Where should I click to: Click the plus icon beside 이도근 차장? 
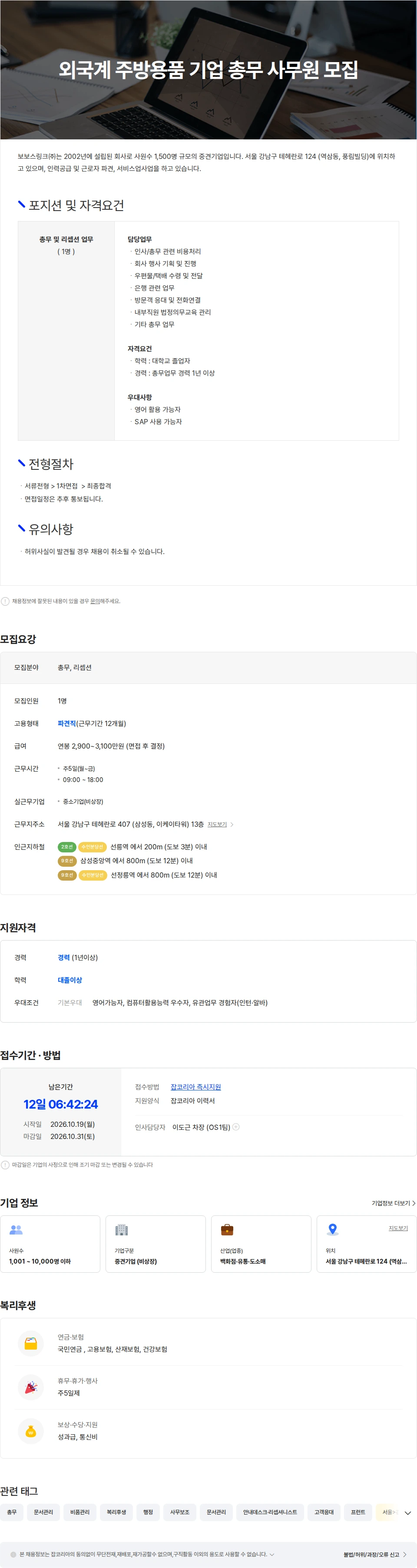(x=236, y=1127)
